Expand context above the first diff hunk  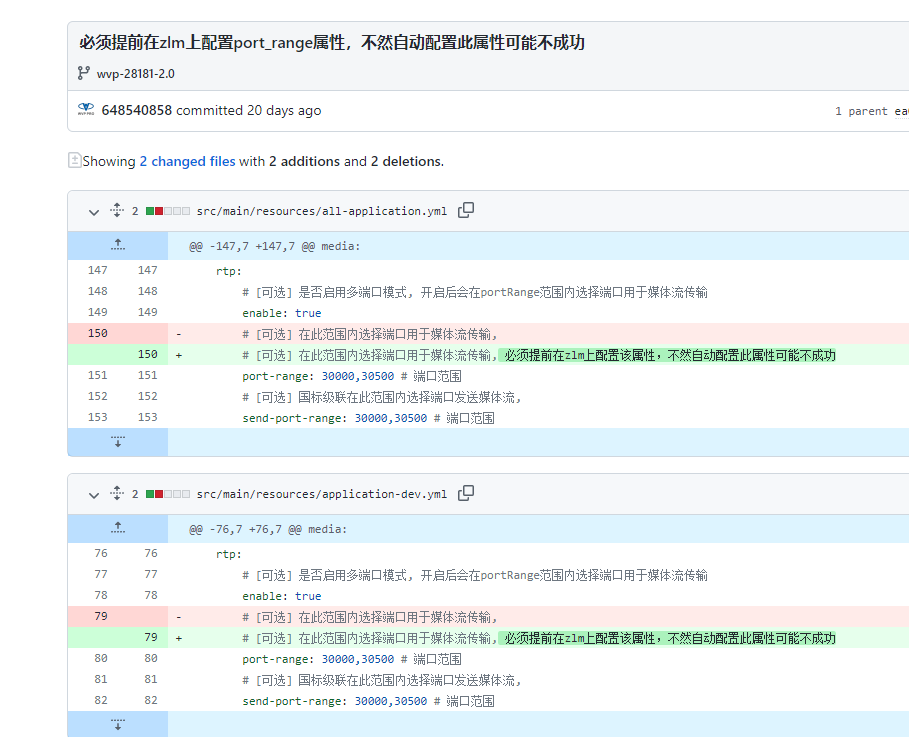[117, 245]
